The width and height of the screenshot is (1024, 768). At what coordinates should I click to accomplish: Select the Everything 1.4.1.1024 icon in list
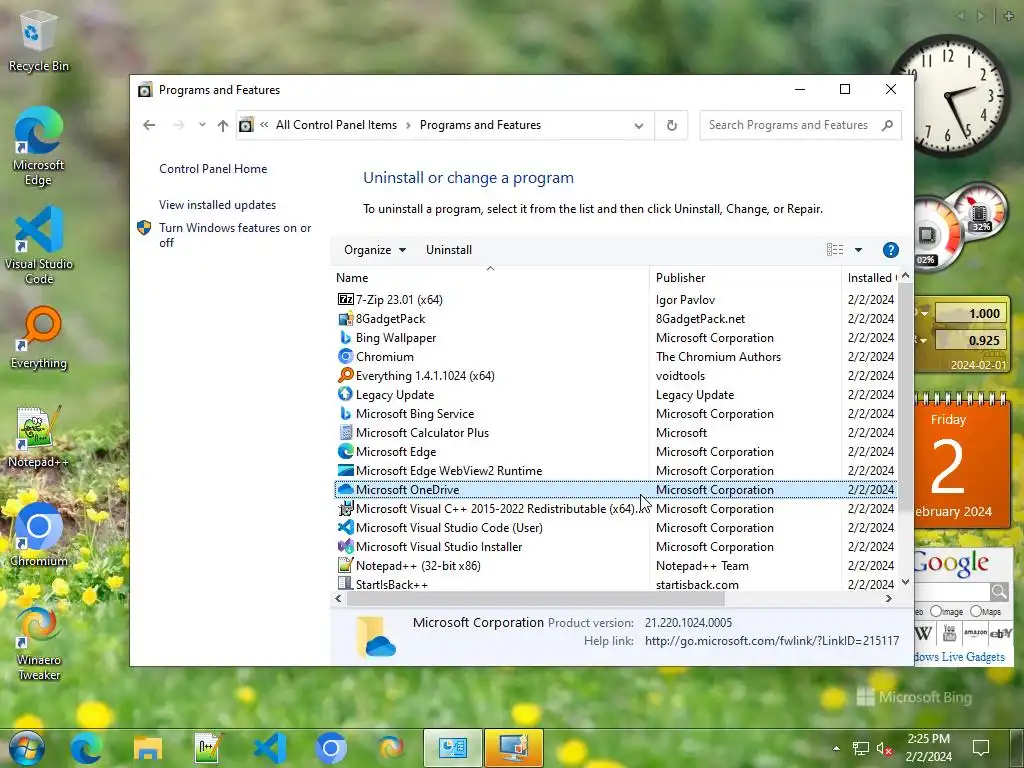[345, 376]
